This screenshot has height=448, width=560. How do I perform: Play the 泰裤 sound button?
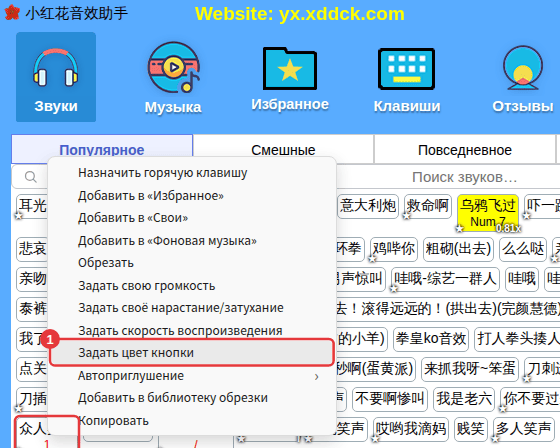click(32, 309)
